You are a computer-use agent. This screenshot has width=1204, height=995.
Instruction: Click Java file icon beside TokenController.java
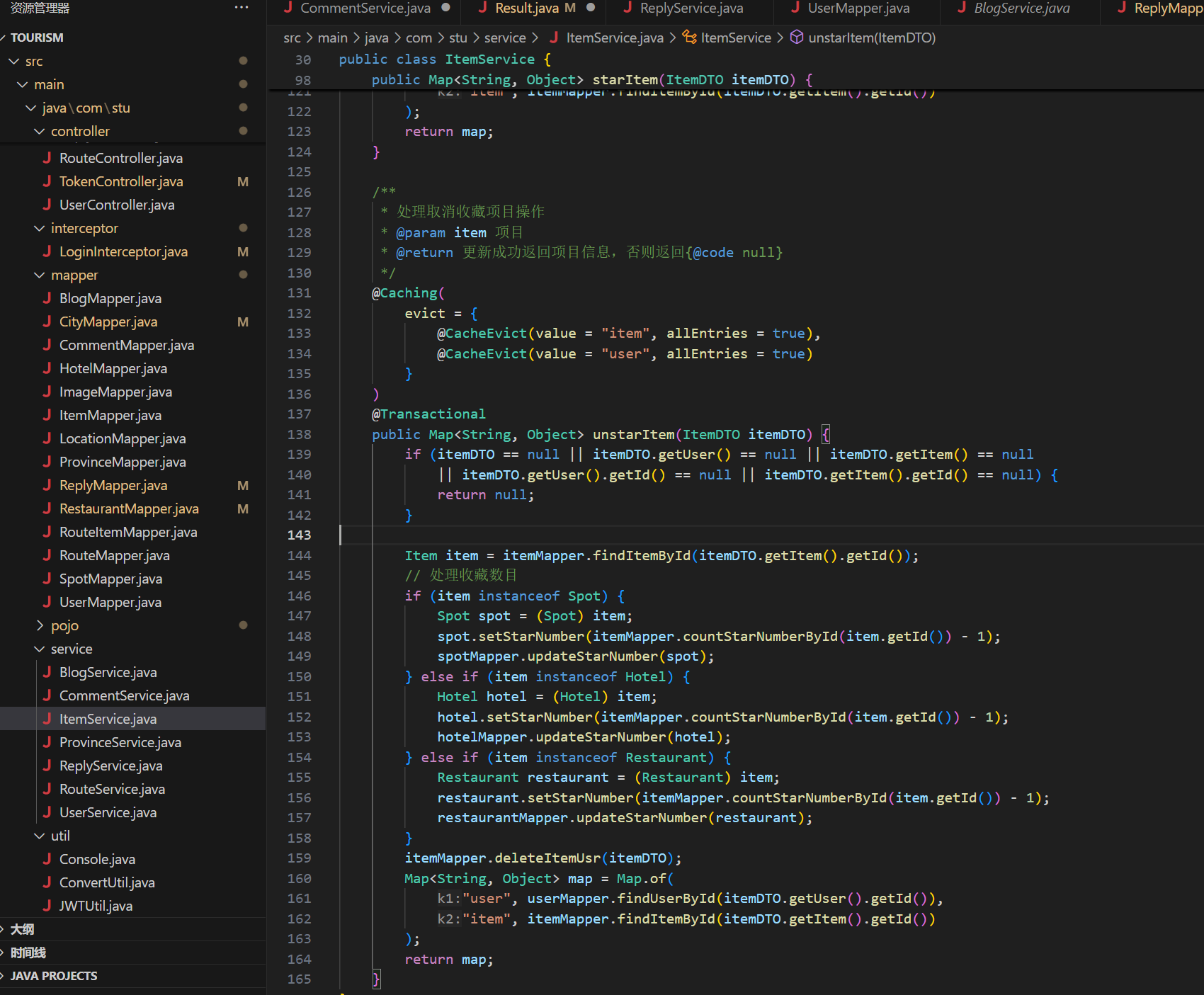pos(47,181)
